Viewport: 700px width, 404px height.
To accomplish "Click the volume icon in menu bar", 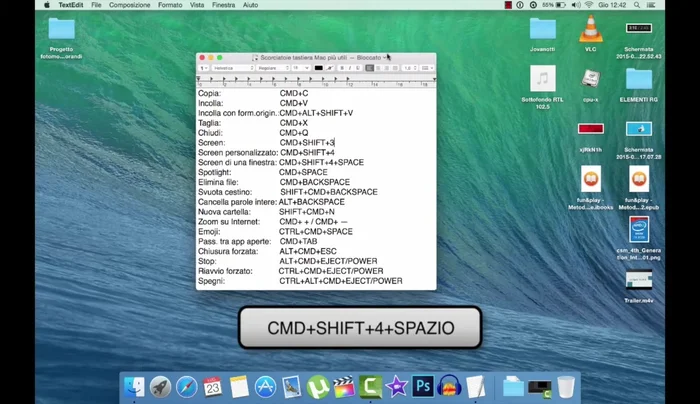I will click(x=576, y=5).
